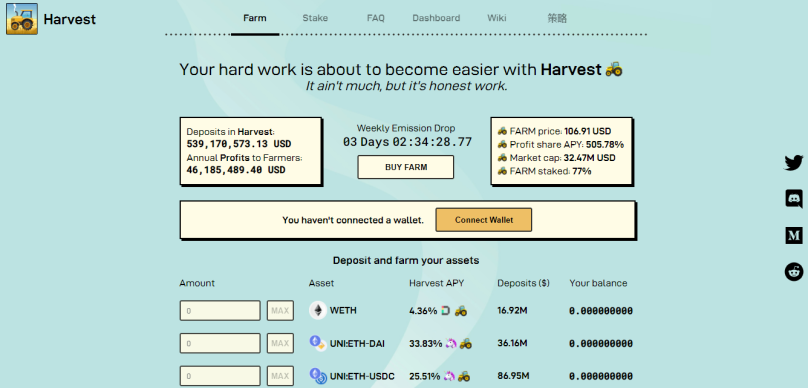This screenshot has height=388, width=808.
Task: Click the tractor emoji beside the headline
Action: [x=614, y=69]
